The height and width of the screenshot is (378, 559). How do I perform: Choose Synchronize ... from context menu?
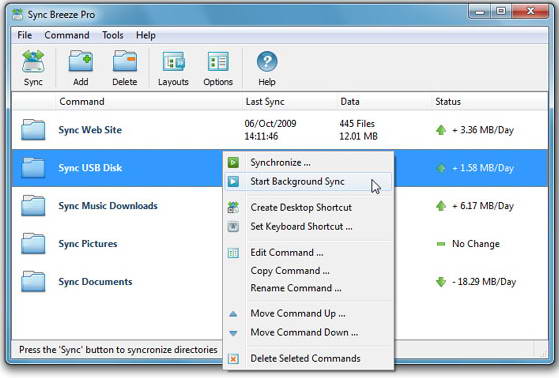pyautogui.click(x=309, y=163)
